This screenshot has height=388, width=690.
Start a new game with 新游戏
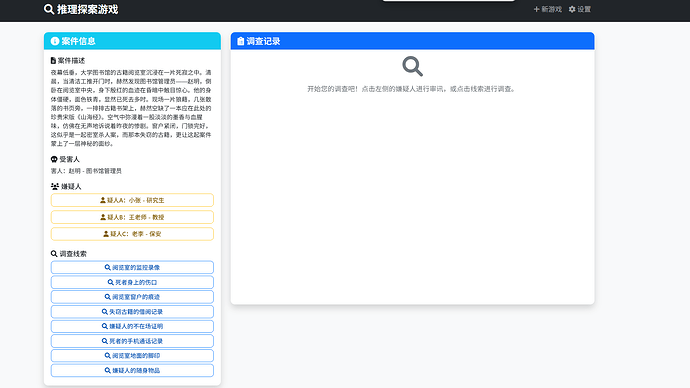(x=548, y=9)
